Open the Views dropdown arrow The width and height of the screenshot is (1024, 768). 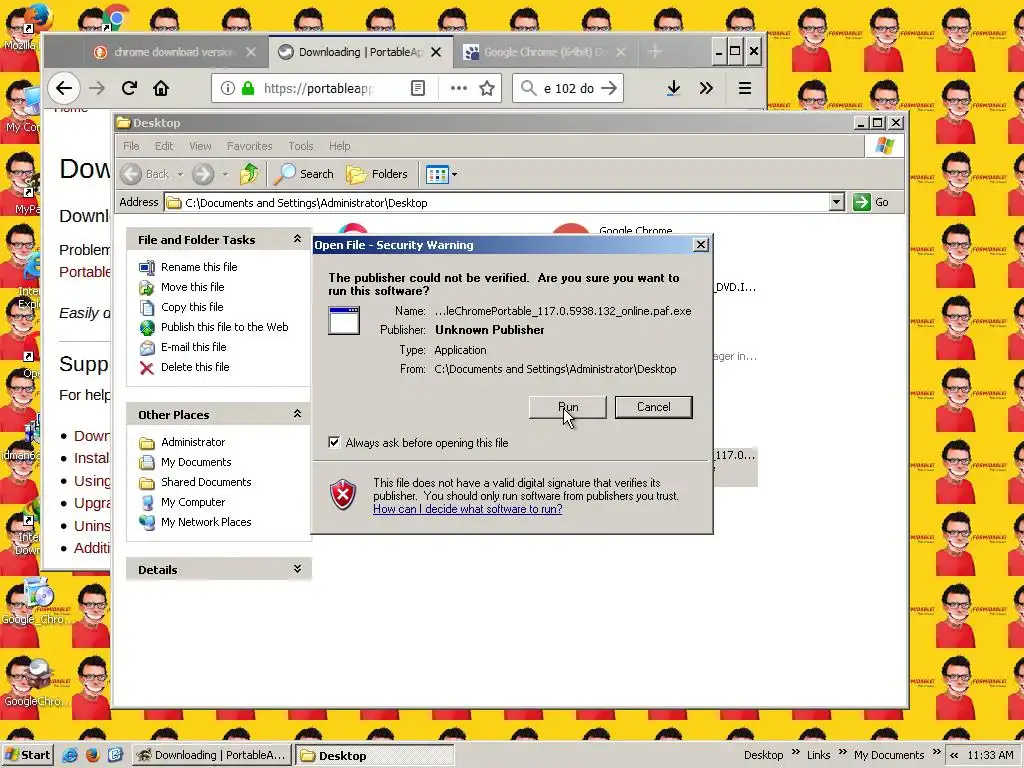point(455,174)
